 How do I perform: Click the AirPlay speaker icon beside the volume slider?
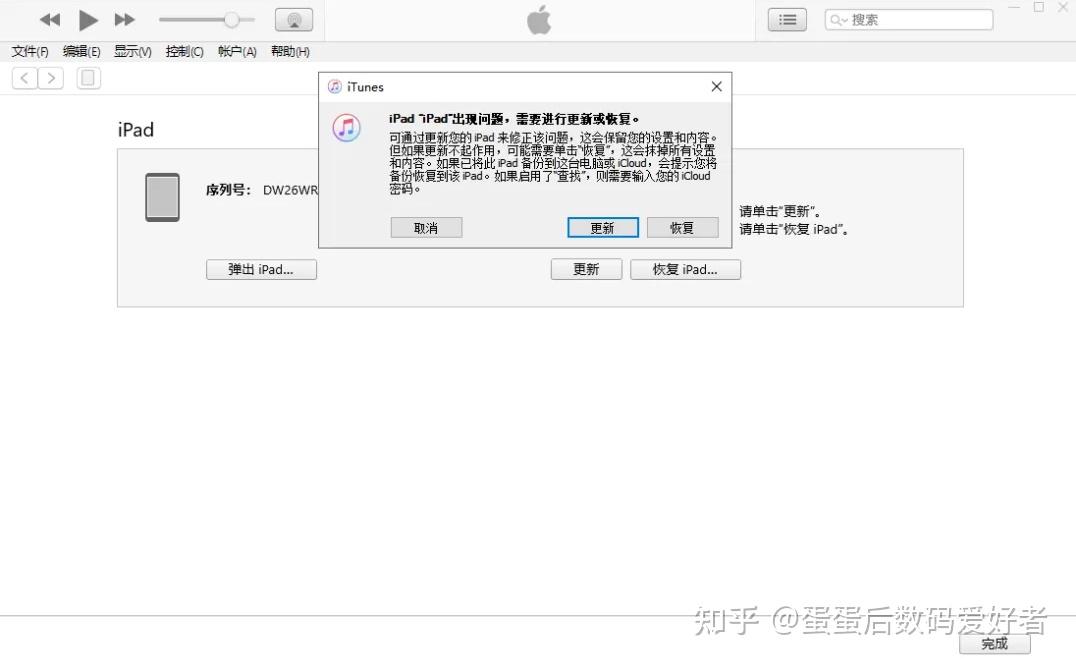tap(293, 19)
